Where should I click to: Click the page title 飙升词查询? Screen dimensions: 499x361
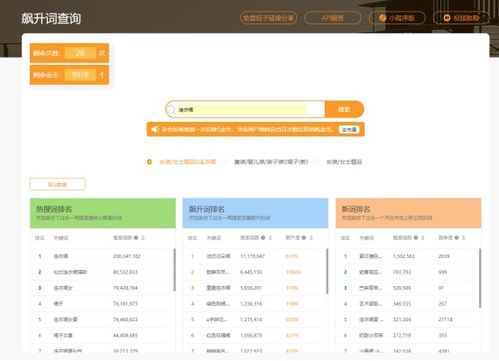tap(51, 19)
